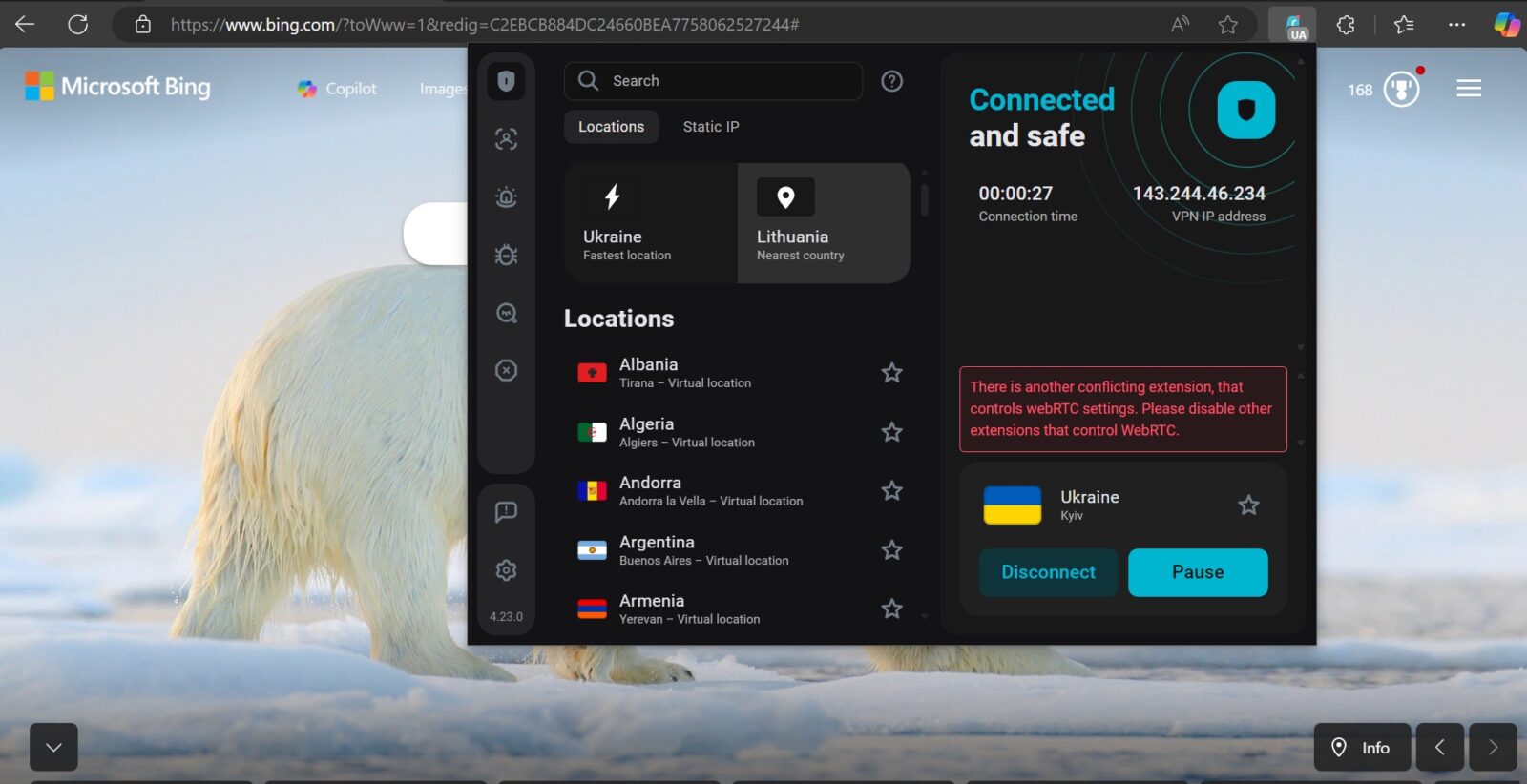Click the VPN IP address 143.244.46.234
Viewport: 1527px width, 784px height.
1199,194
